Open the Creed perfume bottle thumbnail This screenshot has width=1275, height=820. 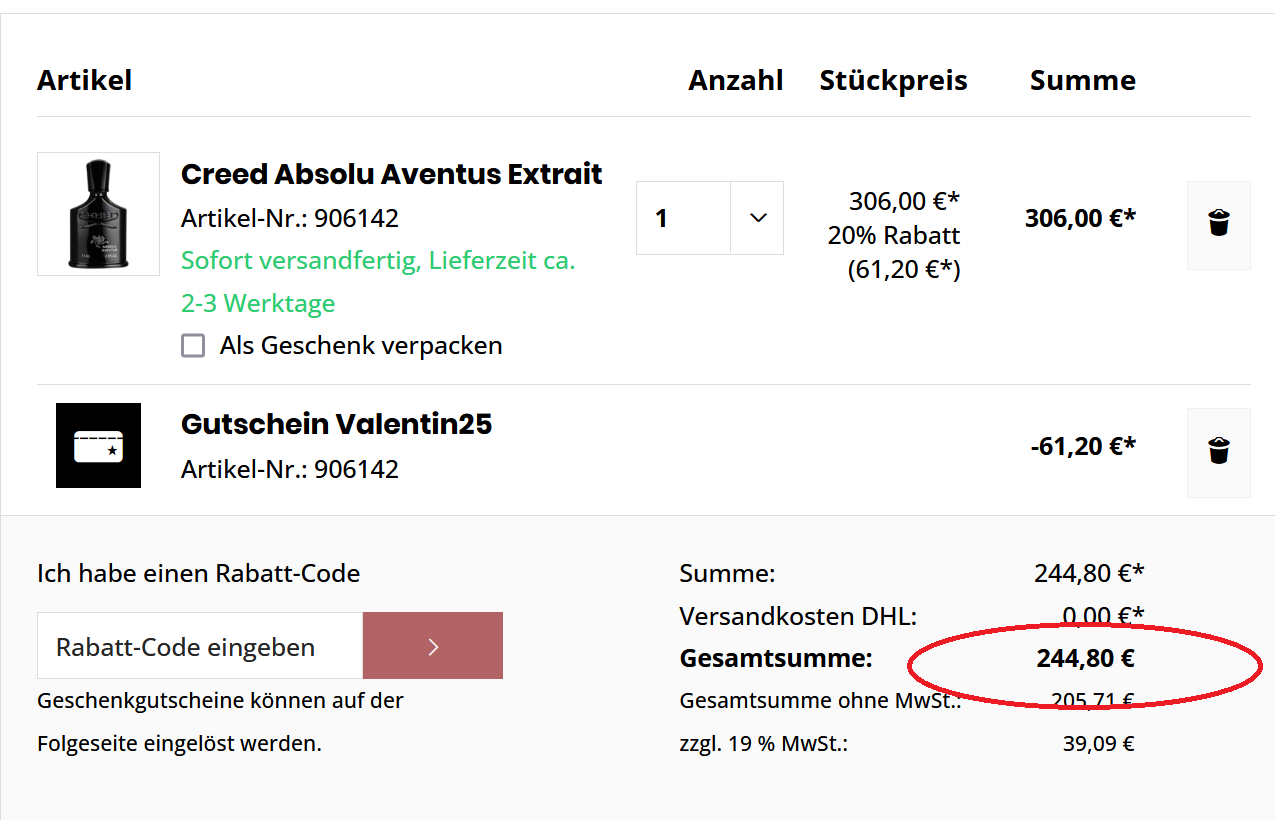[98, 214]
